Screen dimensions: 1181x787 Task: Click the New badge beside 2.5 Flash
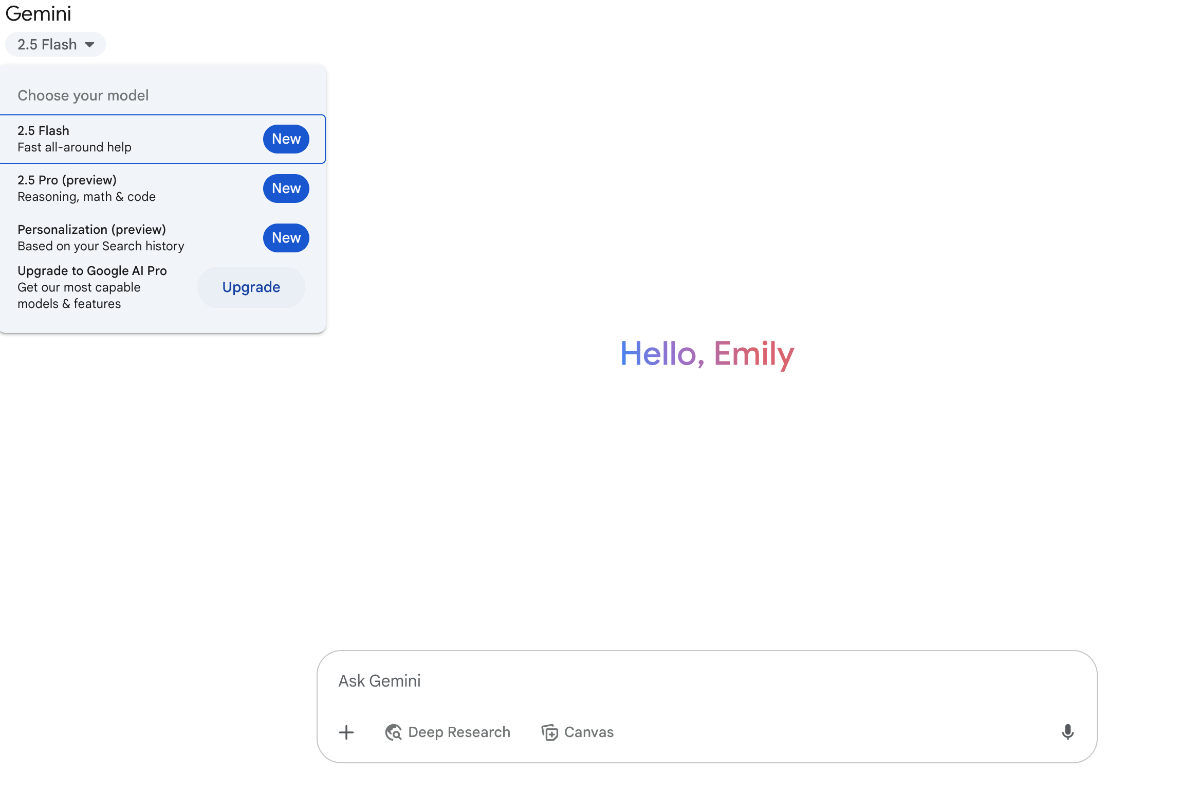[286, 139]
